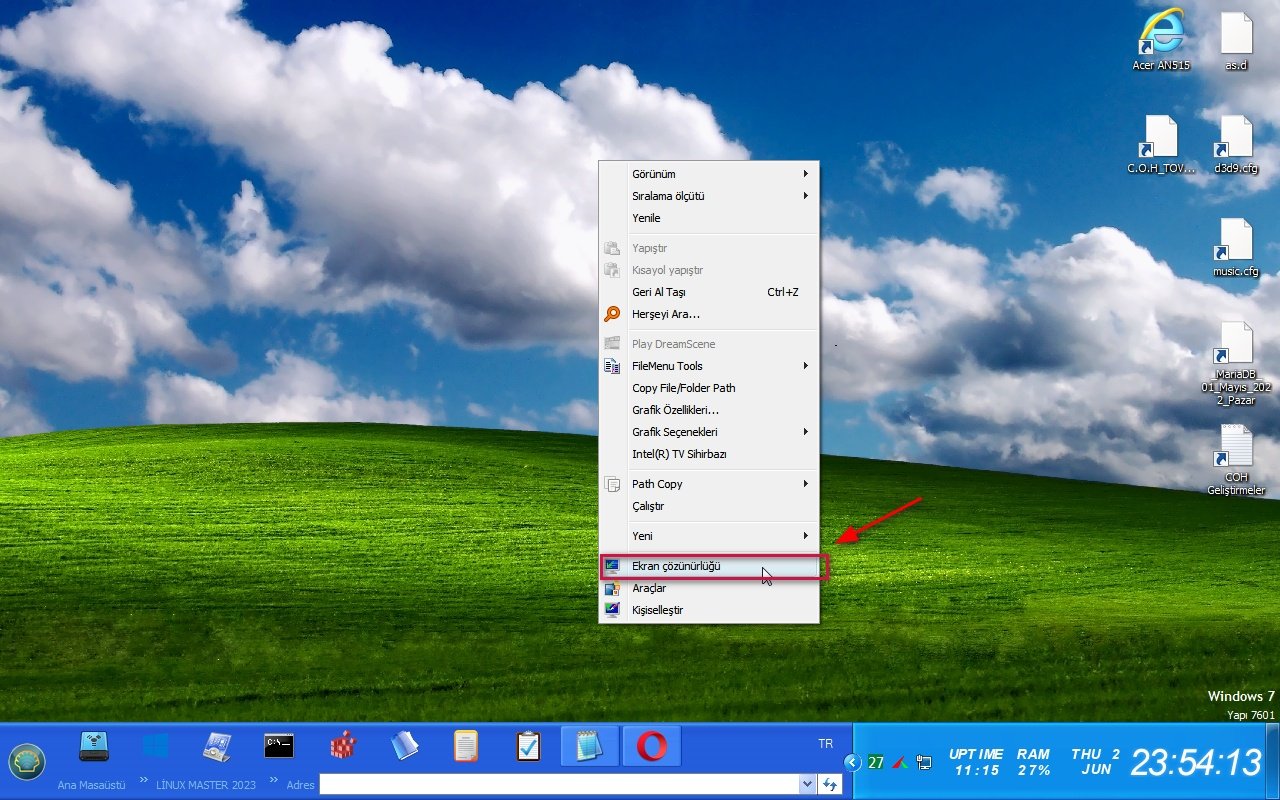Choose Geri Al Taşı menu entry
1280x800 pixels.
709,292
